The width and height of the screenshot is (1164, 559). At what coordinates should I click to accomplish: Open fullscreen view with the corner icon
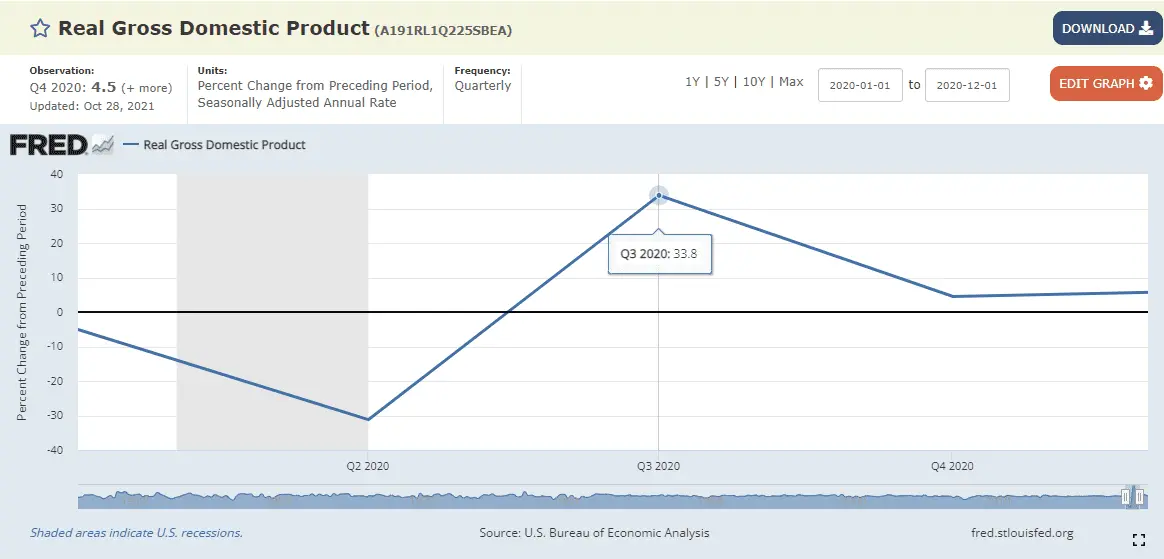[1138, 540]
